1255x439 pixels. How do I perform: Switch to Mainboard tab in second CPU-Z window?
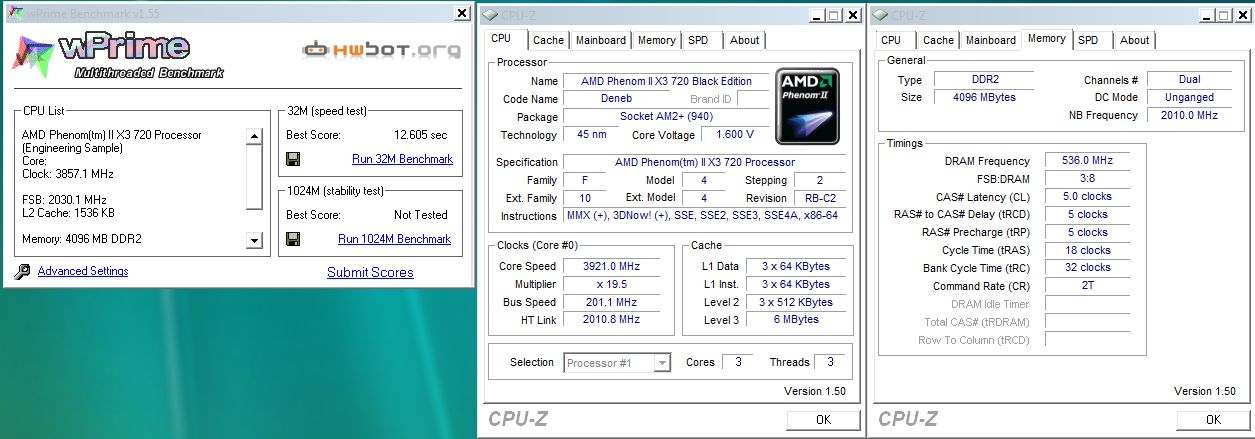[991, 40]
